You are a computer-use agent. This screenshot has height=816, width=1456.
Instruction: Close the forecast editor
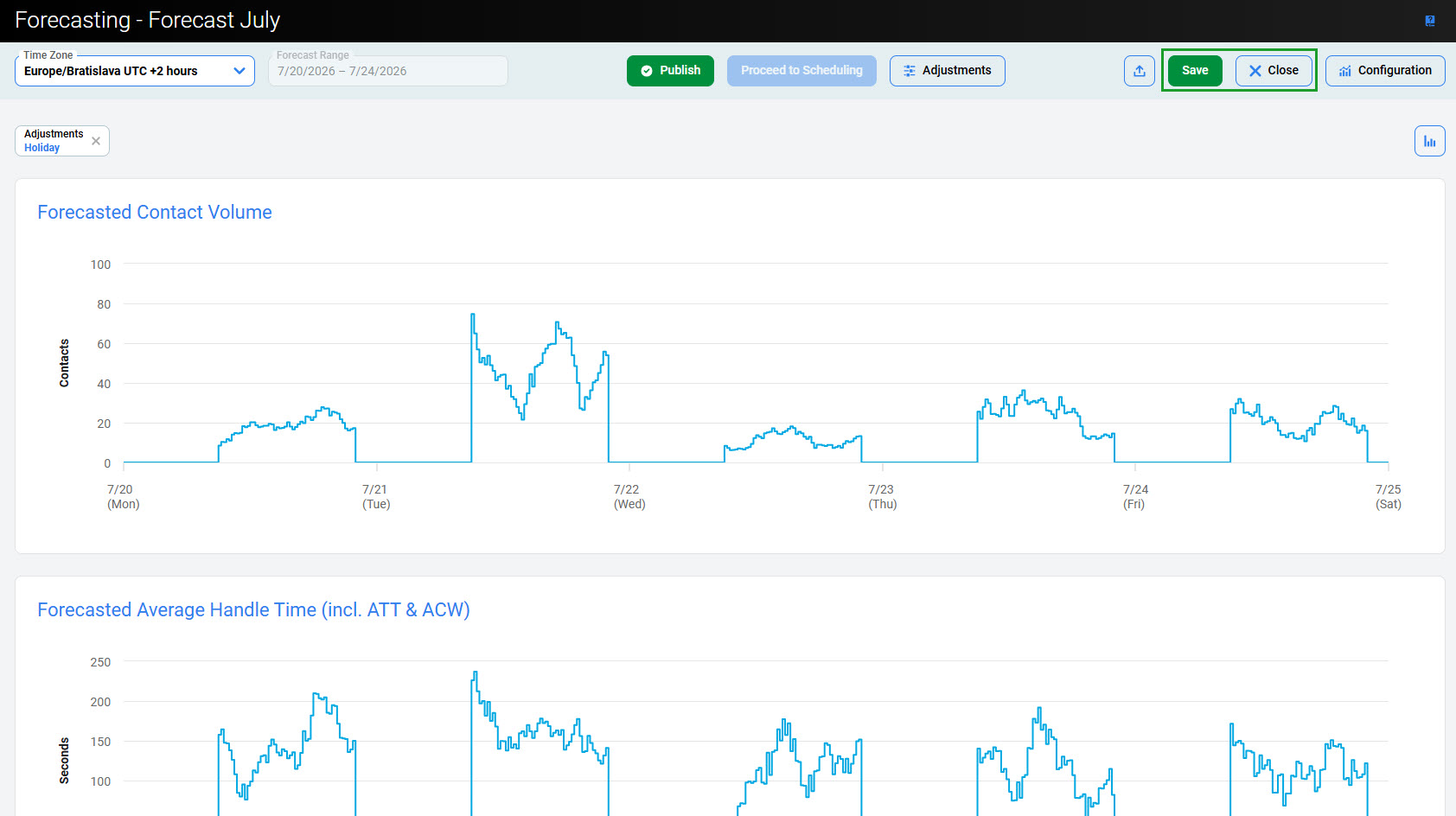click(x=1274, y=71)
